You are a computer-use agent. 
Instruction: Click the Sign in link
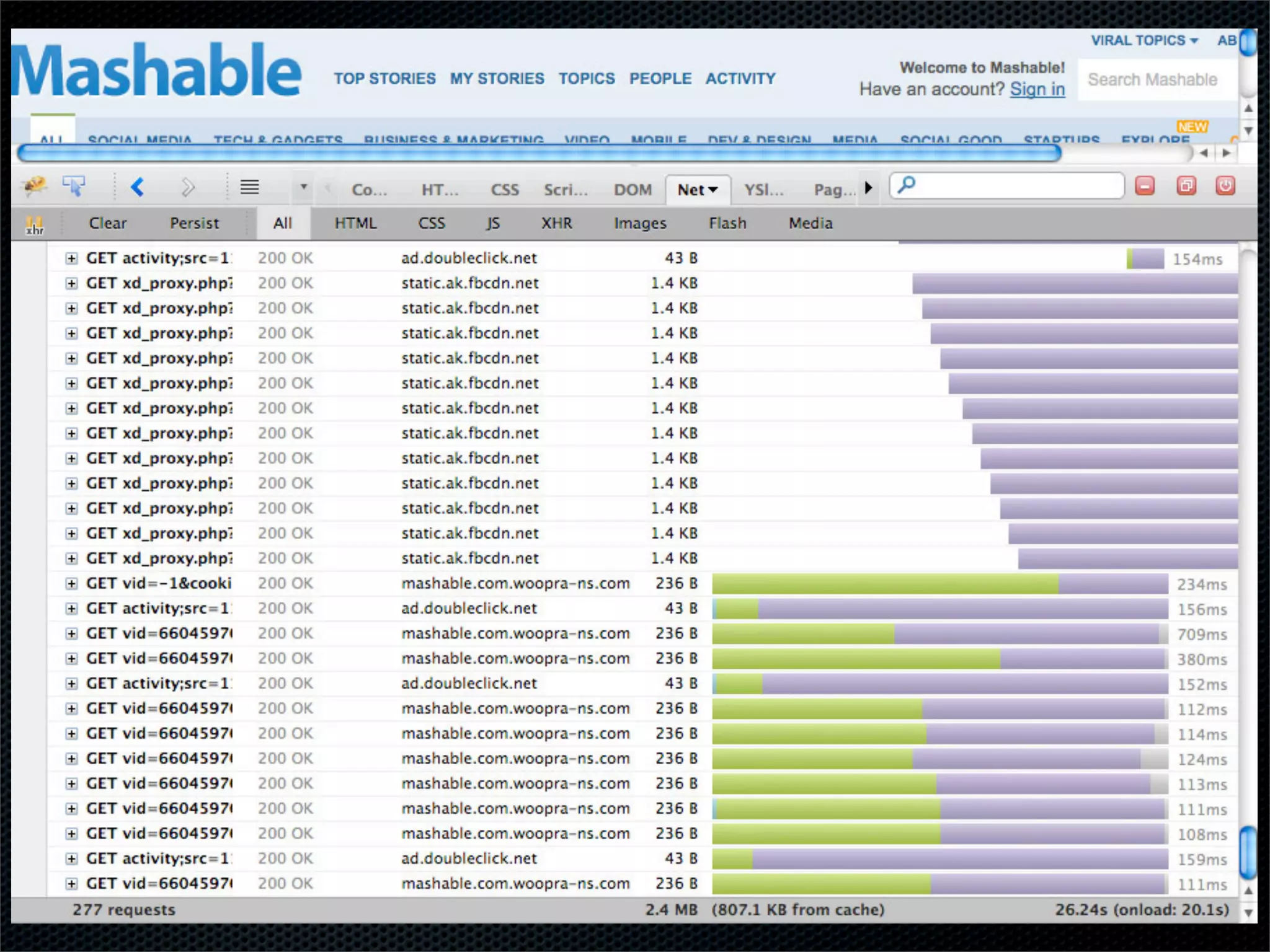coord(1037,89)
